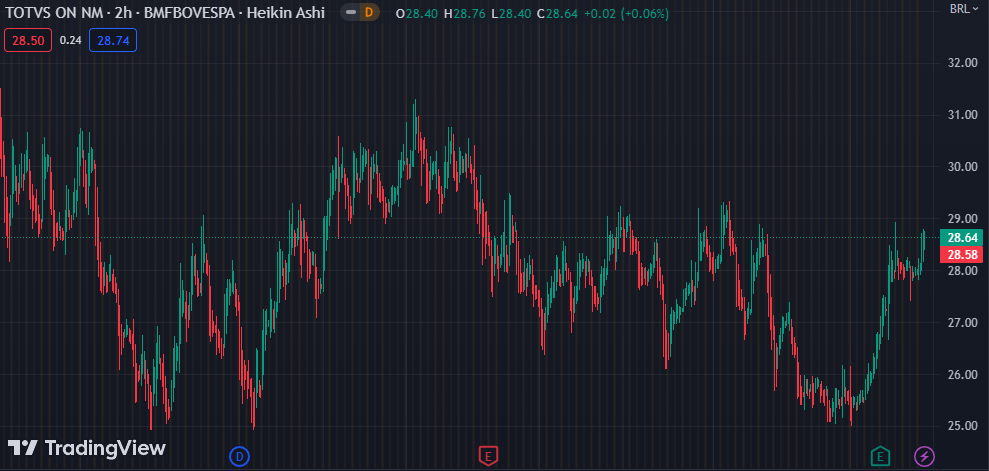Click the low value L28.40
The height and width of the screenshot is (471, 989).
click(x=512, y=13)
